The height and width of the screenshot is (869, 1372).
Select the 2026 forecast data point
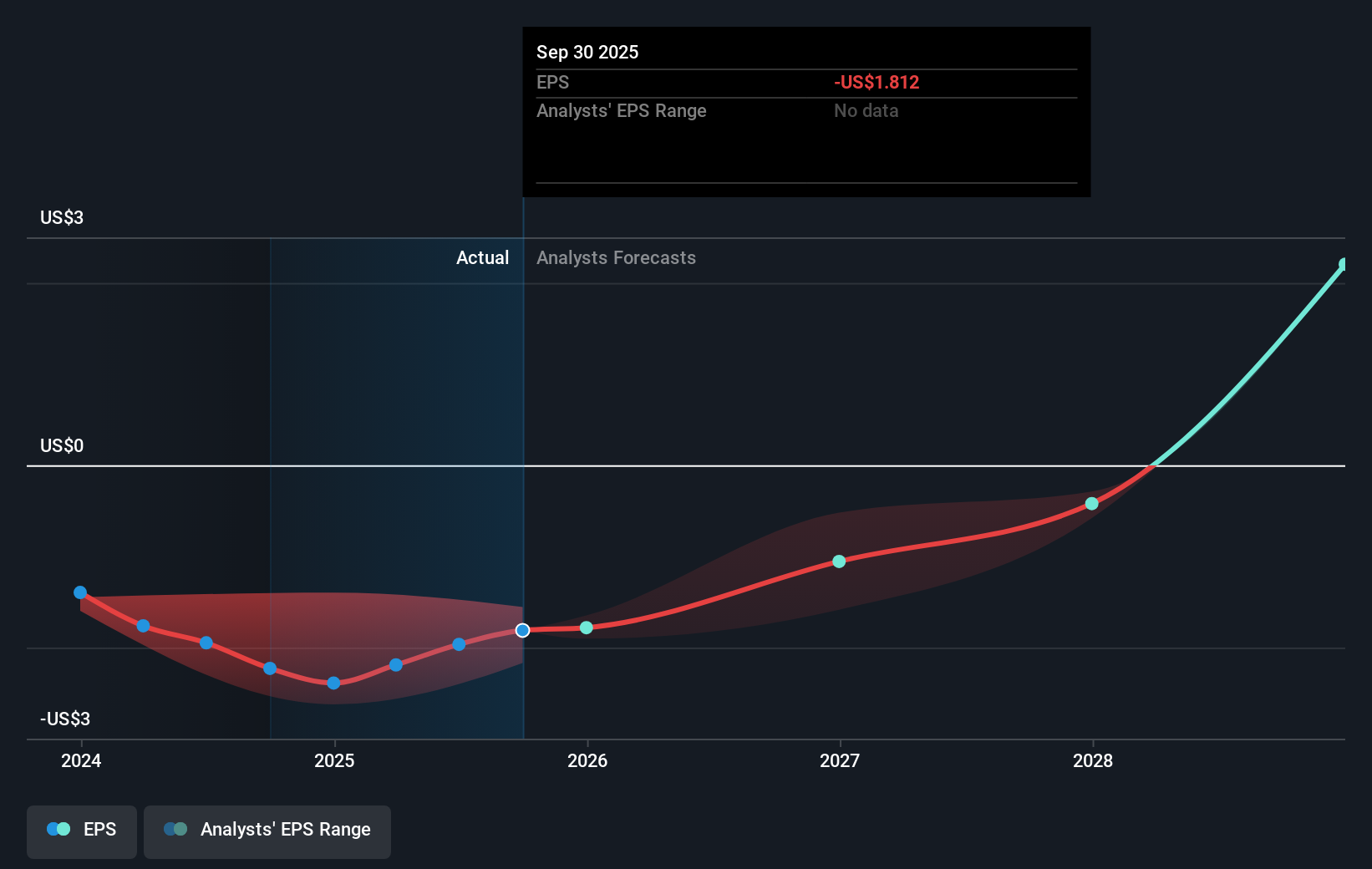[x=587, y=628]
